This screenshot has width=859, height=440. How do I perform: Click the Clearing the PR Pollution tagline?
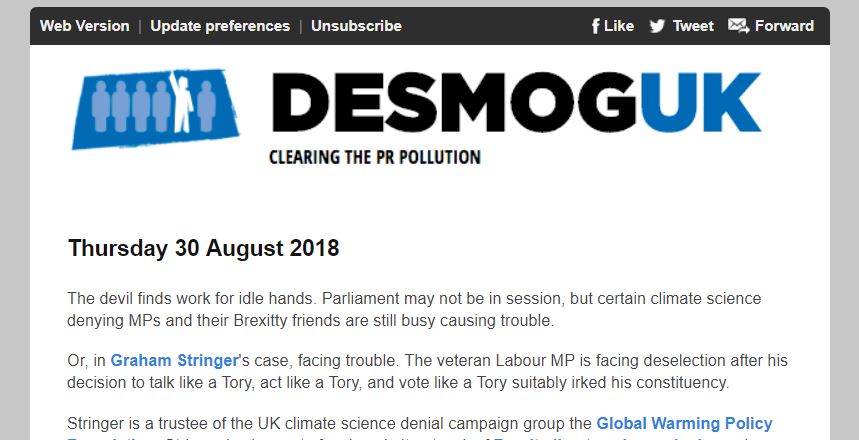375,157
